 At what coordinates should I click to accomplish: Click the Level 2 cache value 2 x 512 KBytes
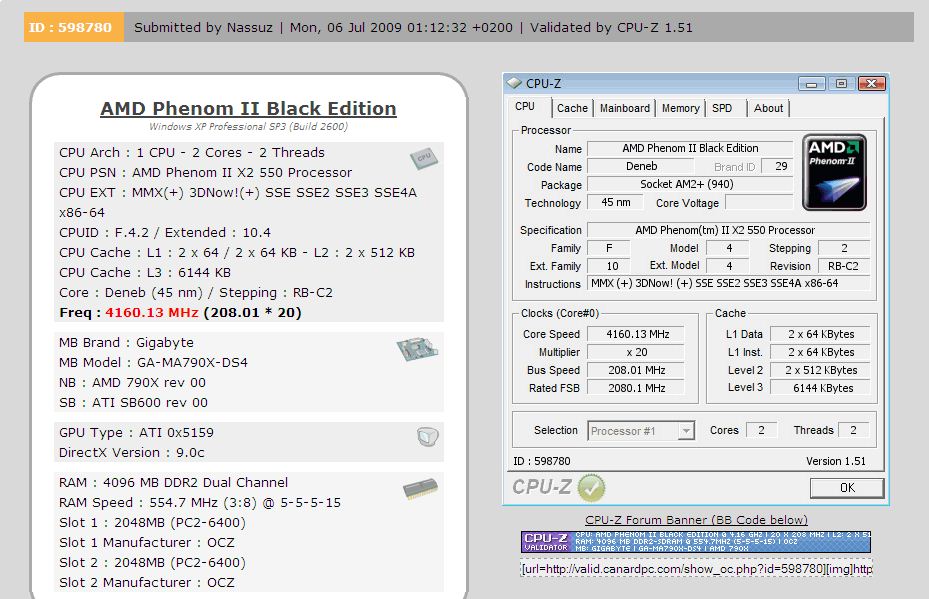[x=820, y=370]
